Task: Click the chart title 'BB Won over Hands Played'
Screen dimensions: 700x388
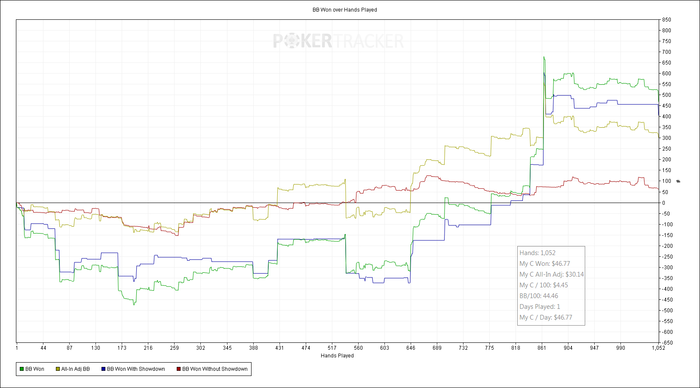Action: (x=345, y=10)
